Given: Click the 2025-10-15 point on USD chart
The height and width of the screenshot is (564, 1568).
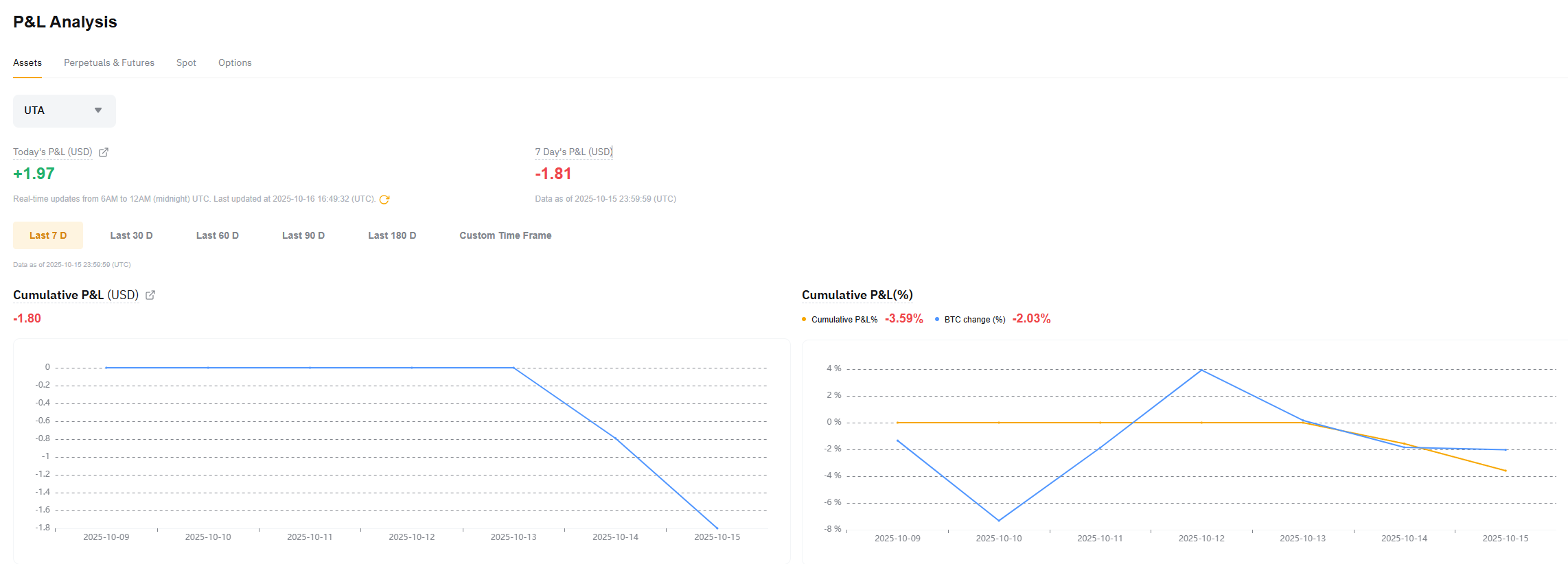Looking at the screenshot, I should tap(717, 528).
